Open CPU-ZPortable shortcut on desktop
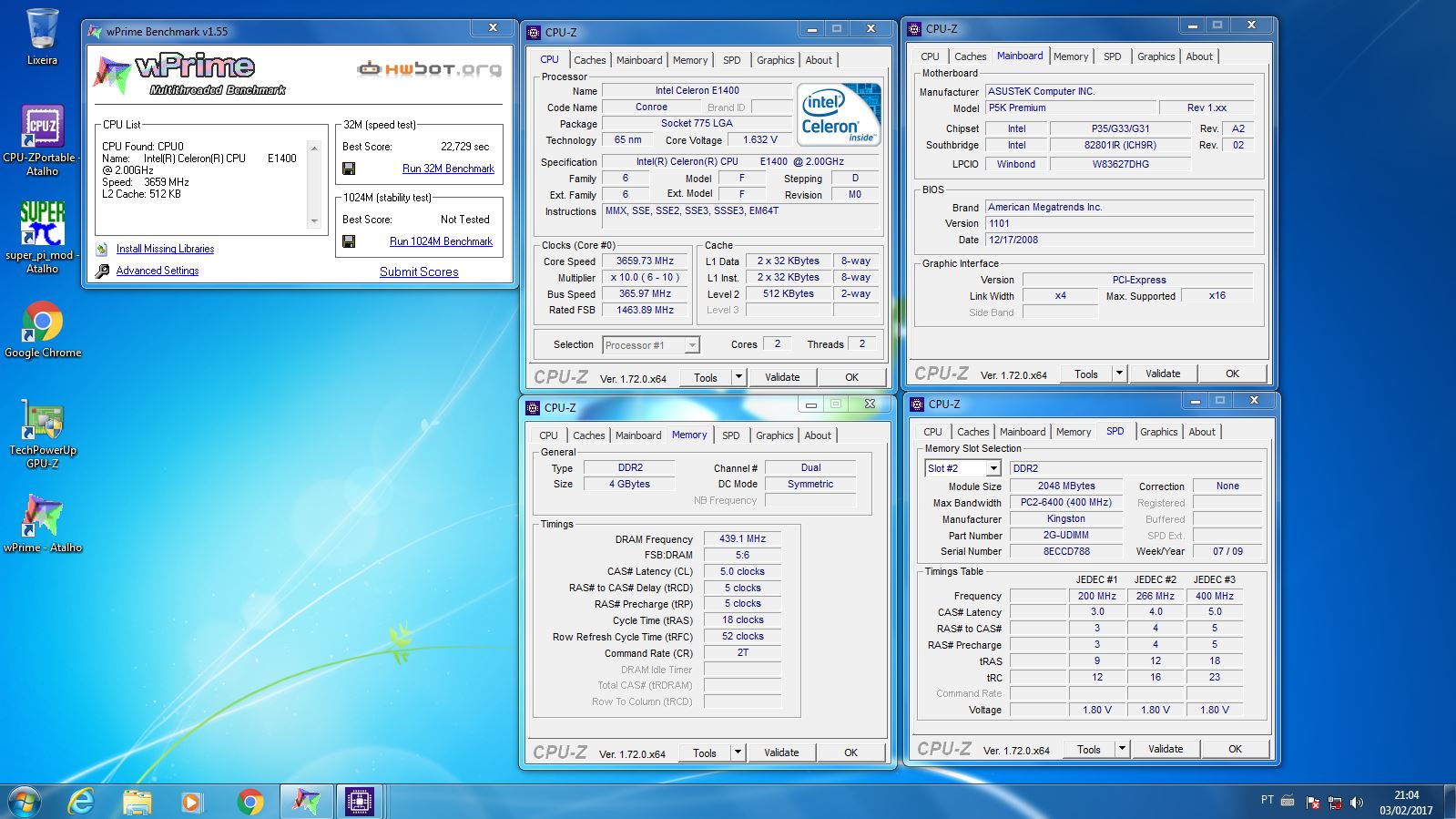1456x819 pixels. click(42, 139)
